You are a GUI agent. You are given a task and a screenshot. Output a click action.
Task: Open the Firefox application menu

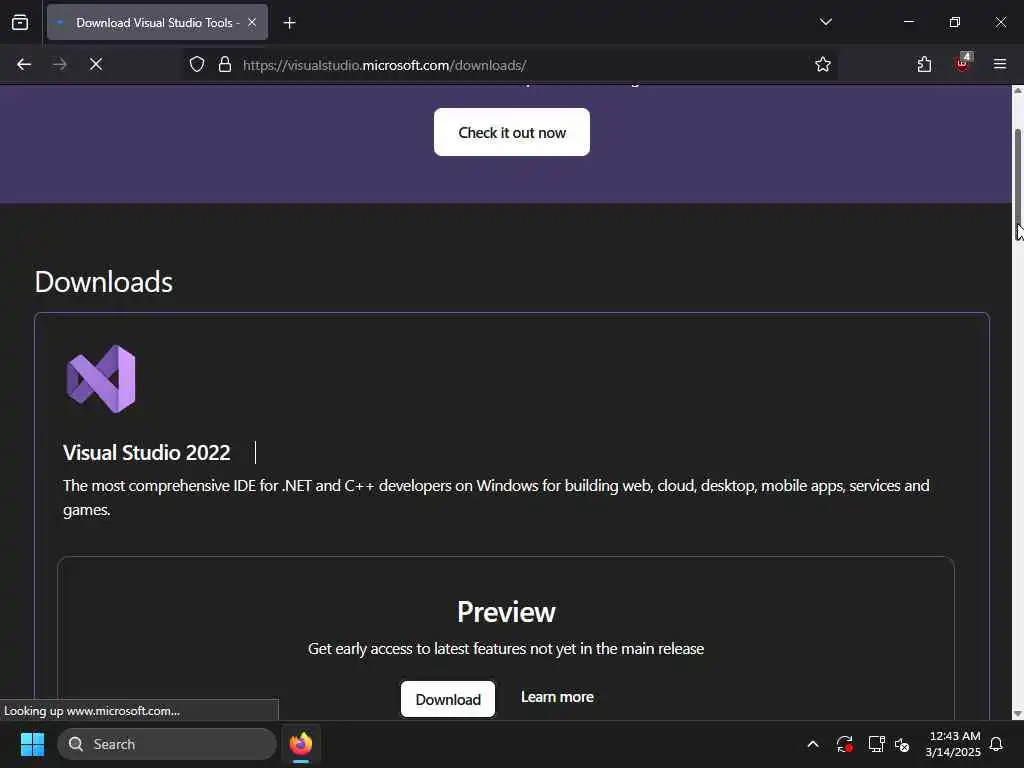tap(1000, 65)
